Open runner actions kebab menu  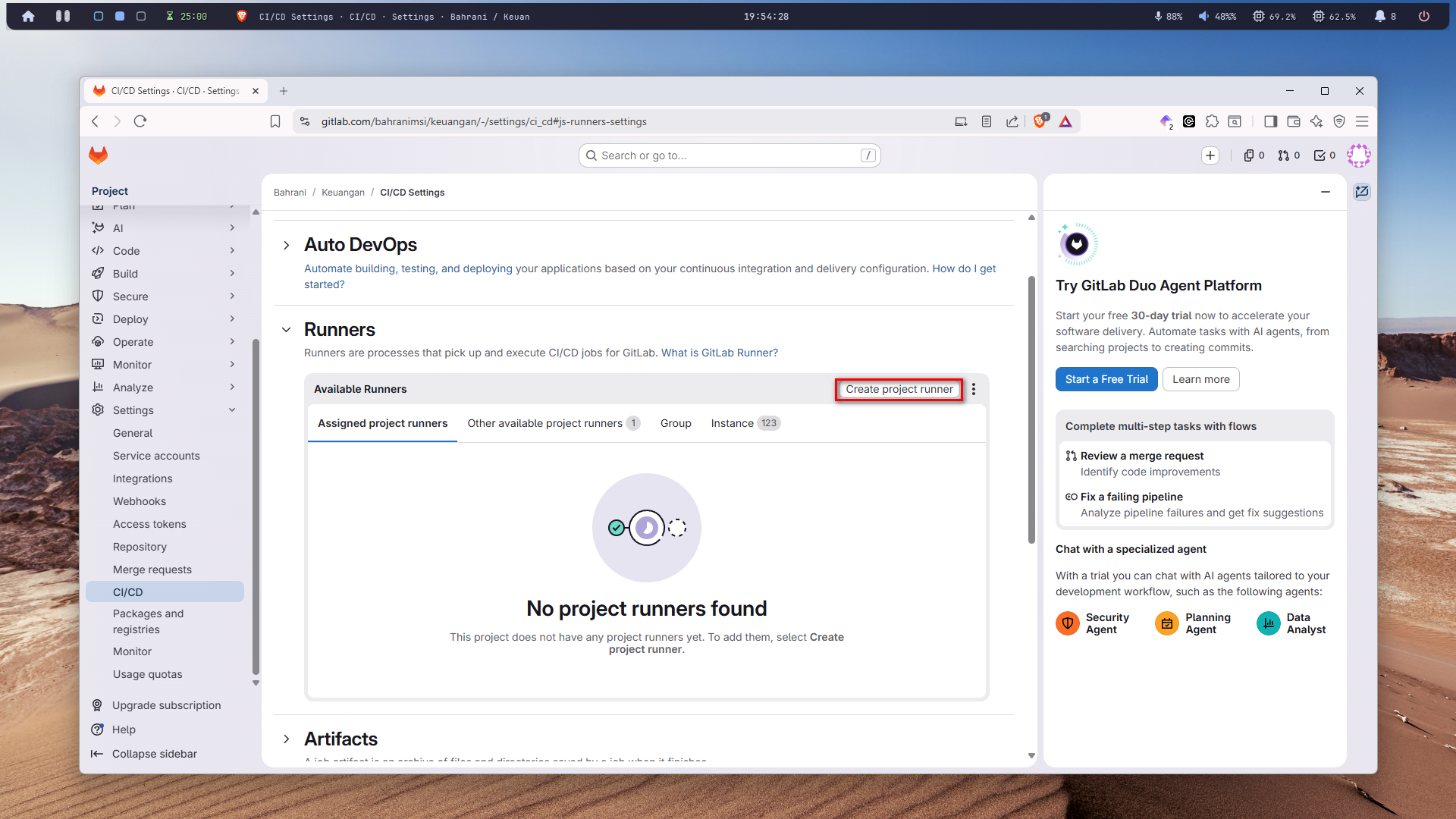[x=974, y=389]
